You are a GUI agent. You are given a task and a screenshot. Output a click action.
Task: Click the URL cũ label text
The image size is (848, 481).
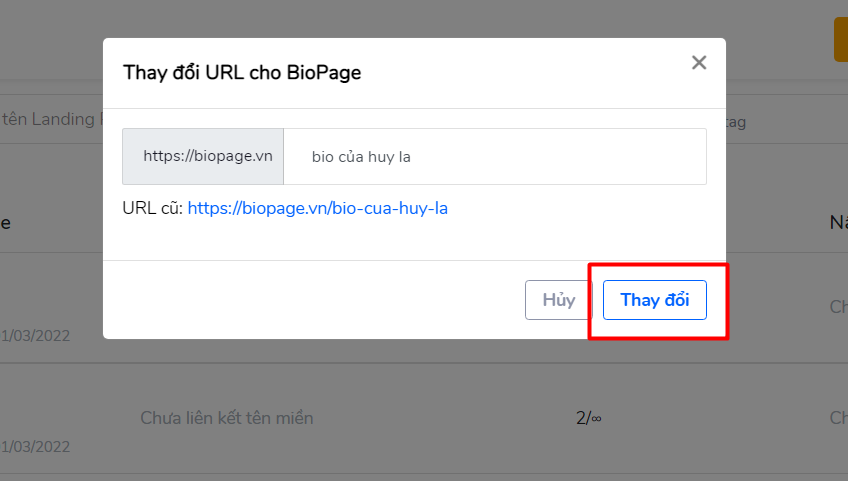[153, 208]
